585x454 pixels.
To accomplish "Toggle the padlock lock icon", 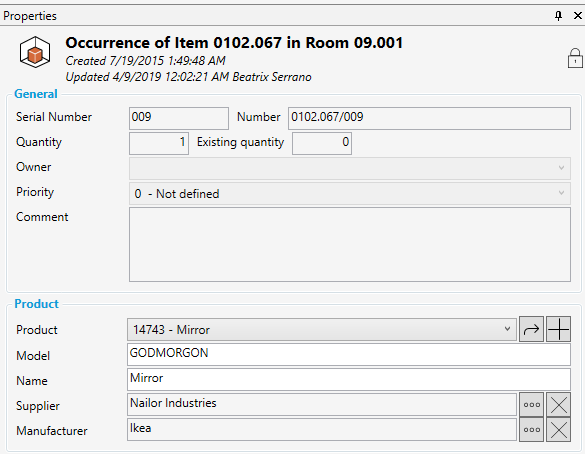I will pos(575,58).
